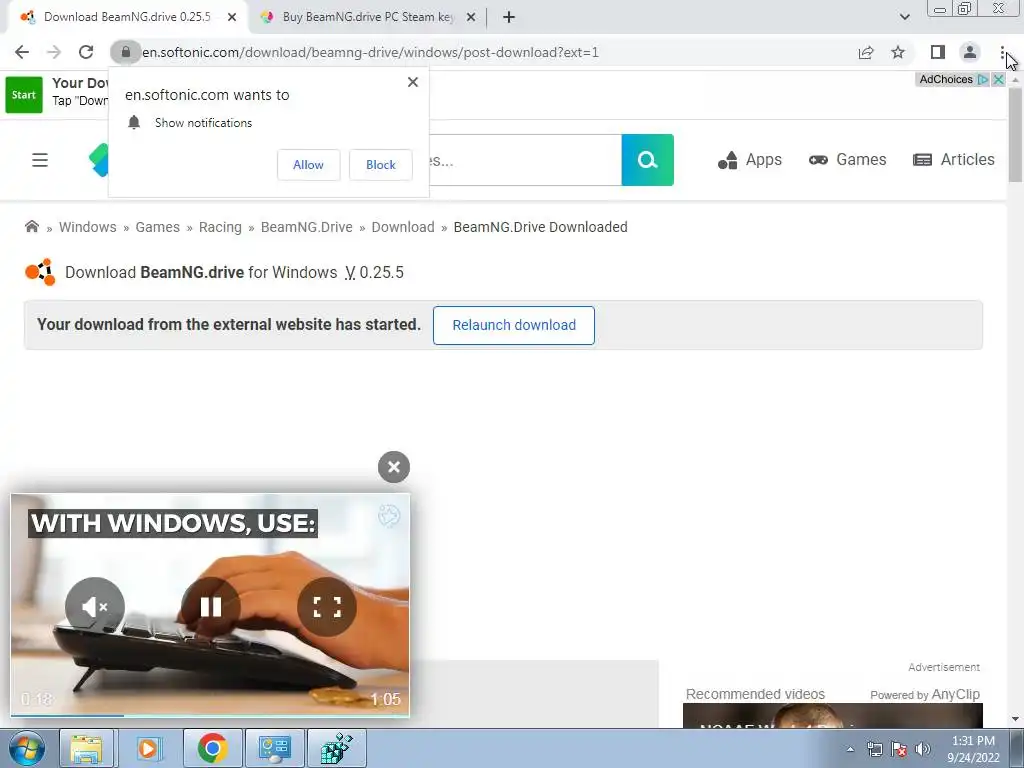The height and width of the screenshot is (768, 1024).
Task: Go to Softonic home via breadcrumb icon
Action: click(x=31, y=227)
